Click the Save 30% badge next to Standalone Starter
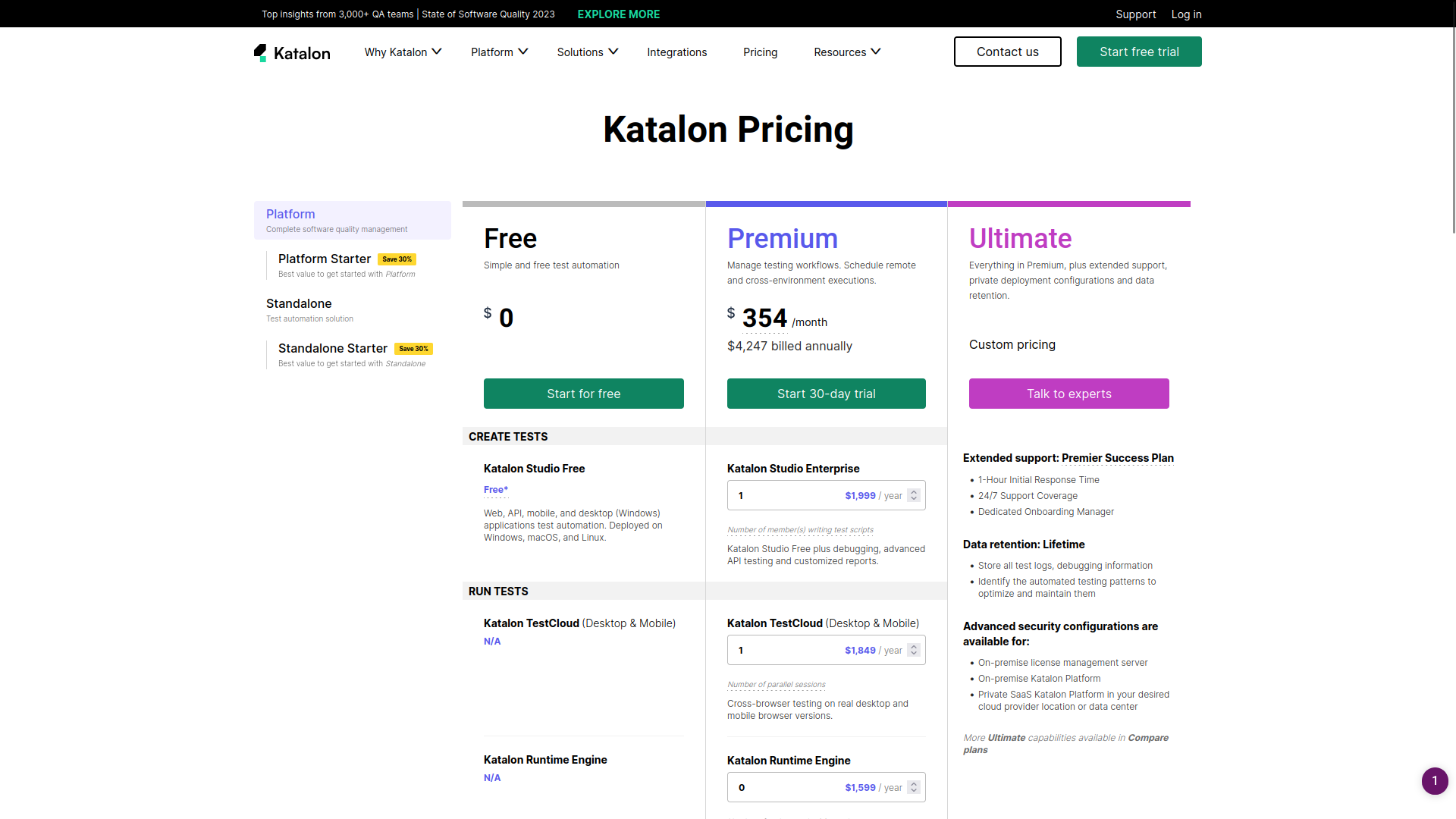 coord(413,348)
